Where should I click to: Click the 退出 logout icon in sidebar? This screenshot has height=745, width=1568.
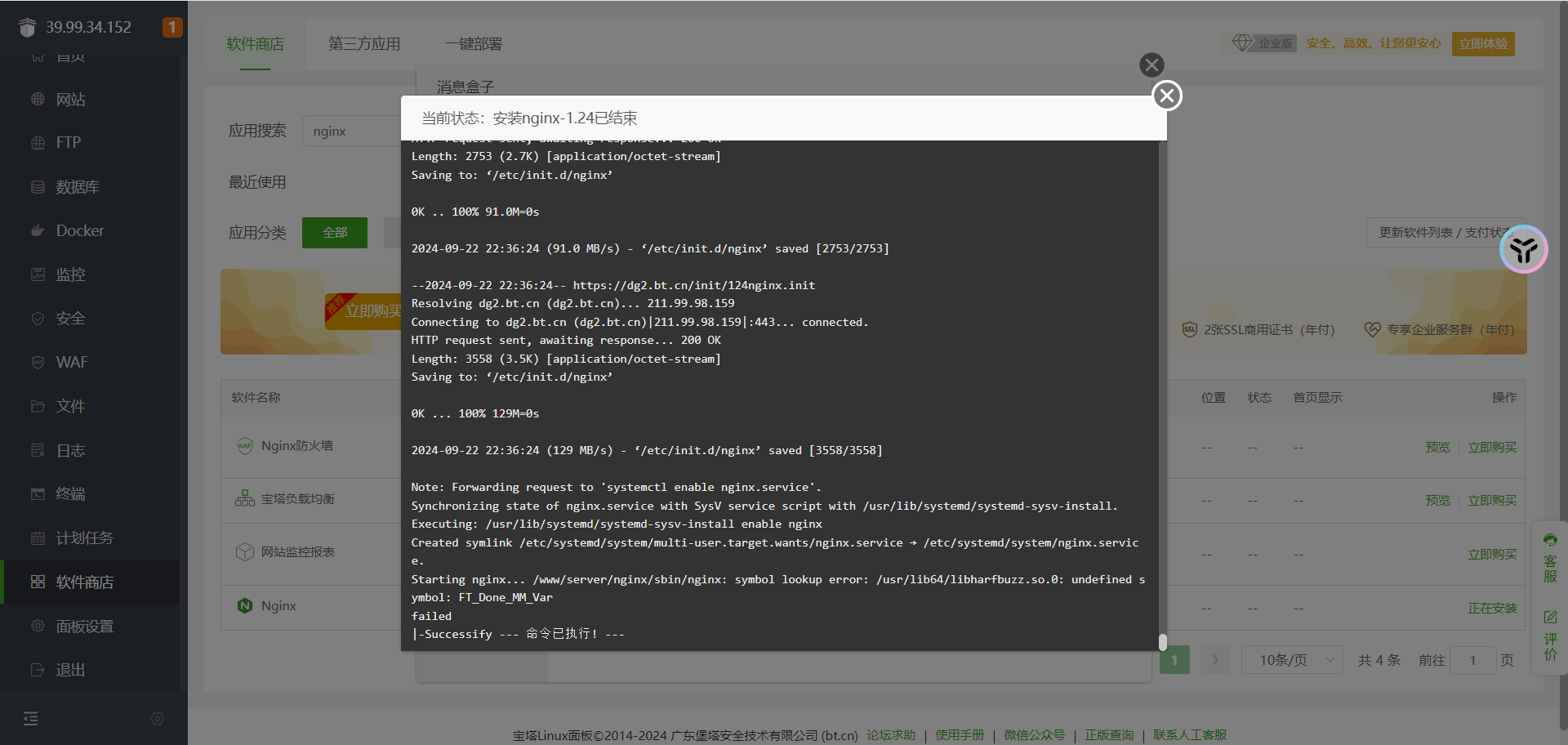38,670
